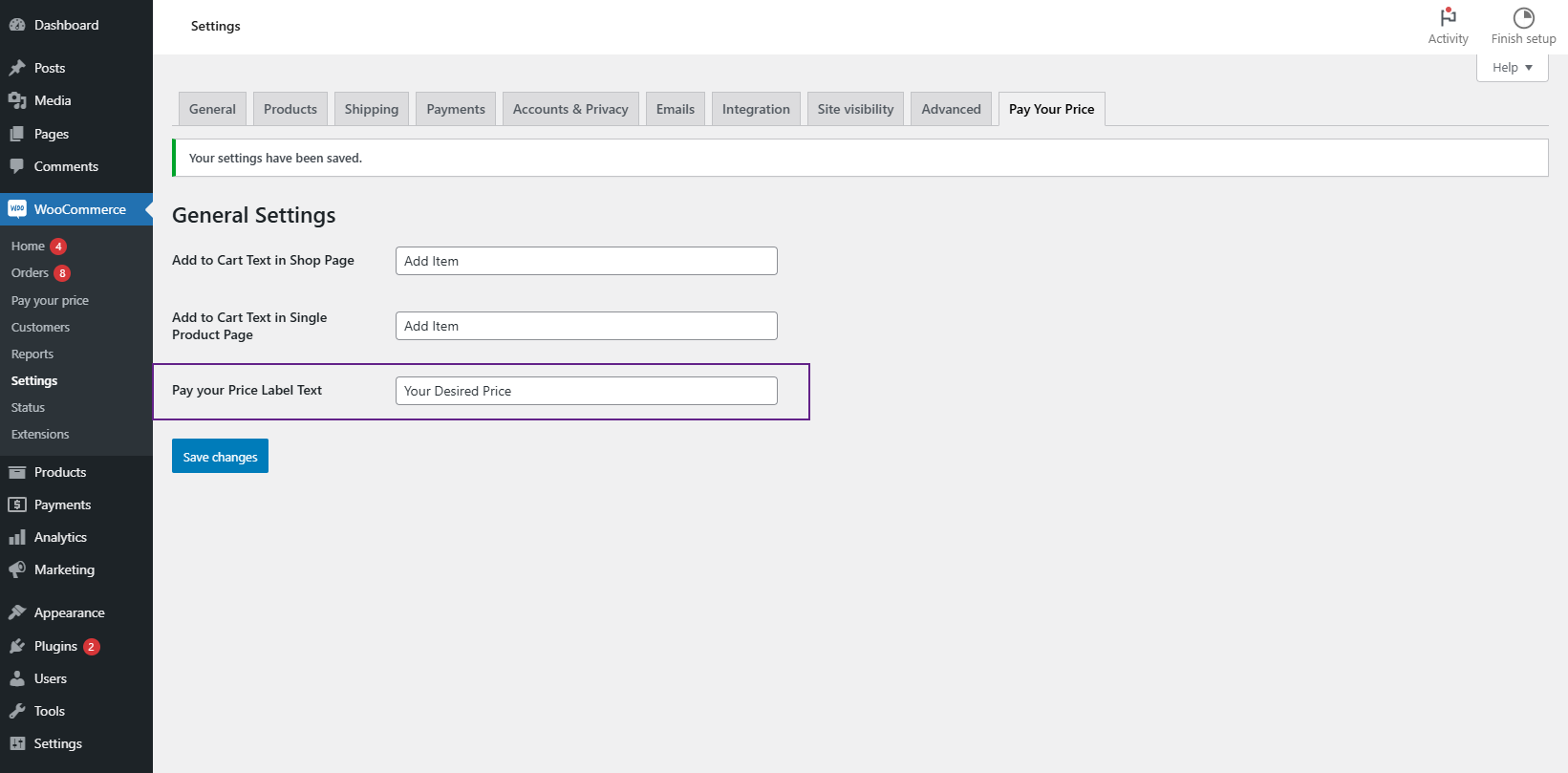Click the Tools wrench icon

pyautogui.click(x=17, y=711)
